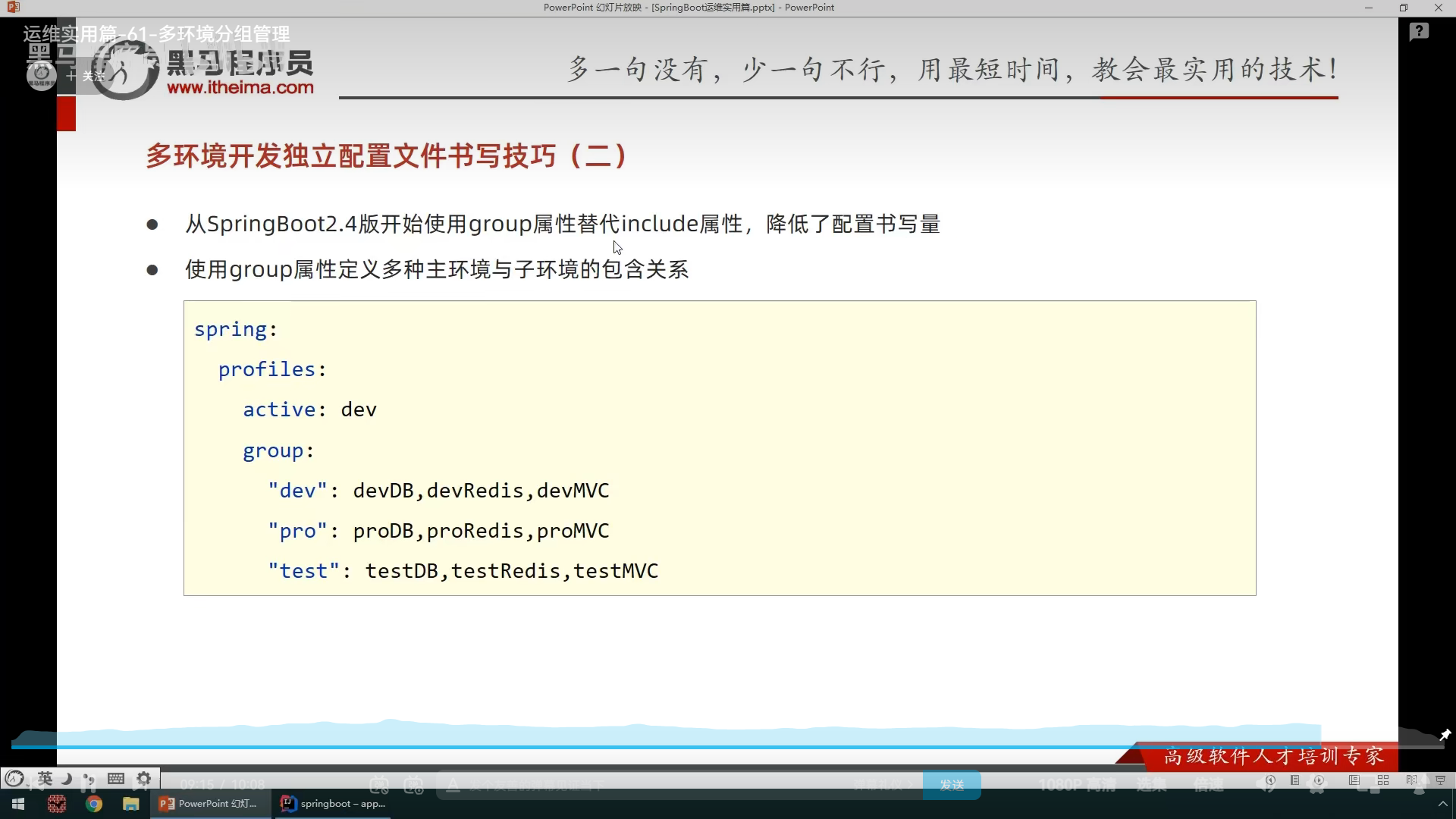
Task: Toggle 英 input language mode
Action: pos(45,778)
